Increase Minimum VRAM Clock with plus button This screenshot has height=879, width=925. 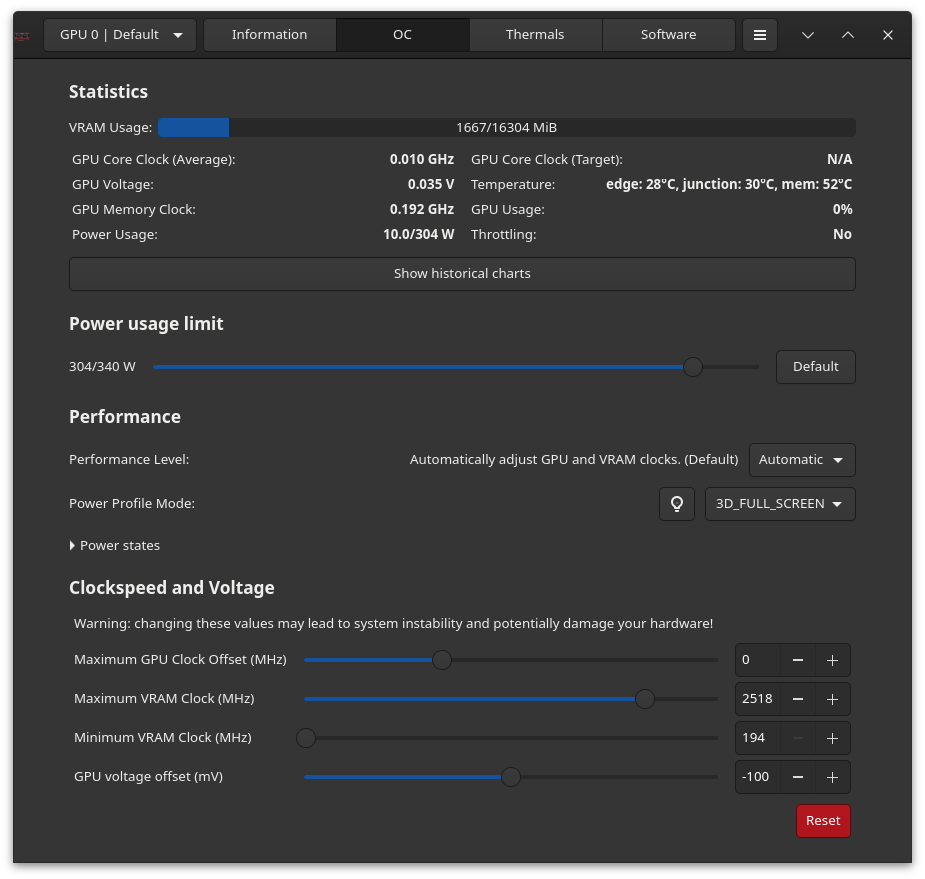pyautogui.click(x=832, y=738)
